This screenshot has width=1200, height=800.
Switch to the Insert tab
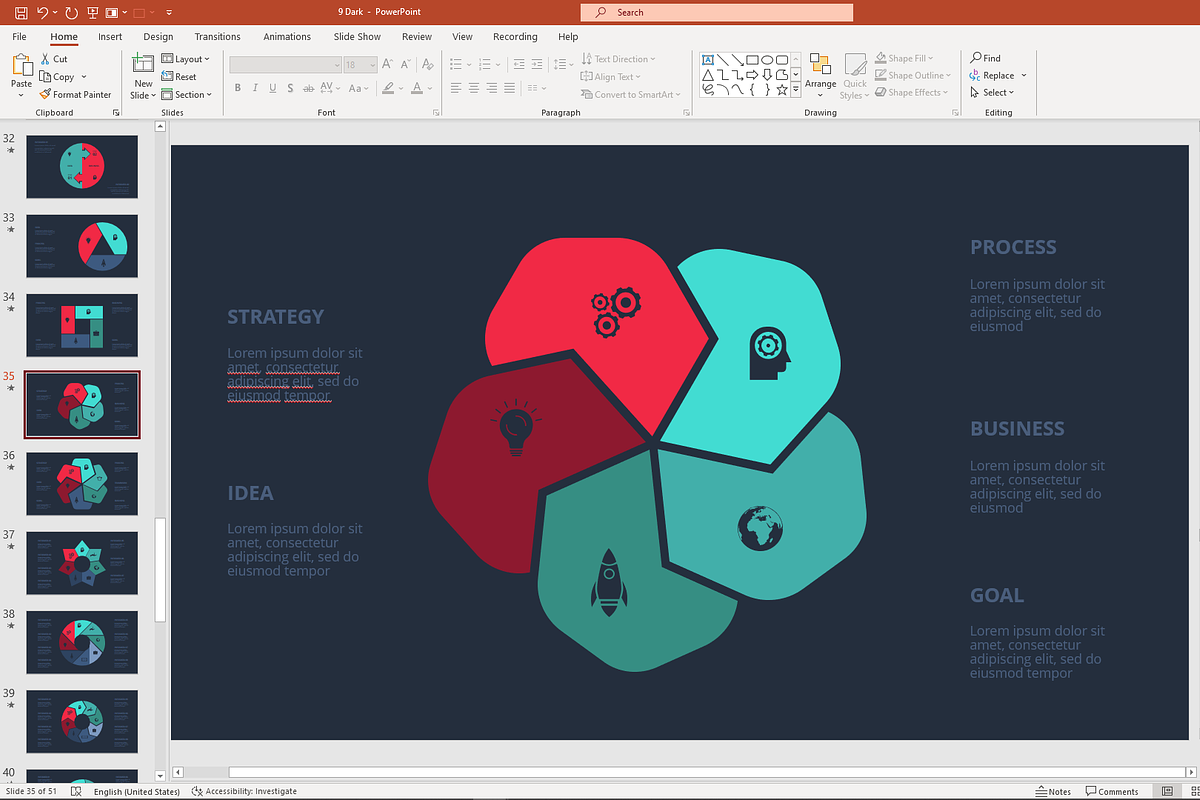pos(110,37)
